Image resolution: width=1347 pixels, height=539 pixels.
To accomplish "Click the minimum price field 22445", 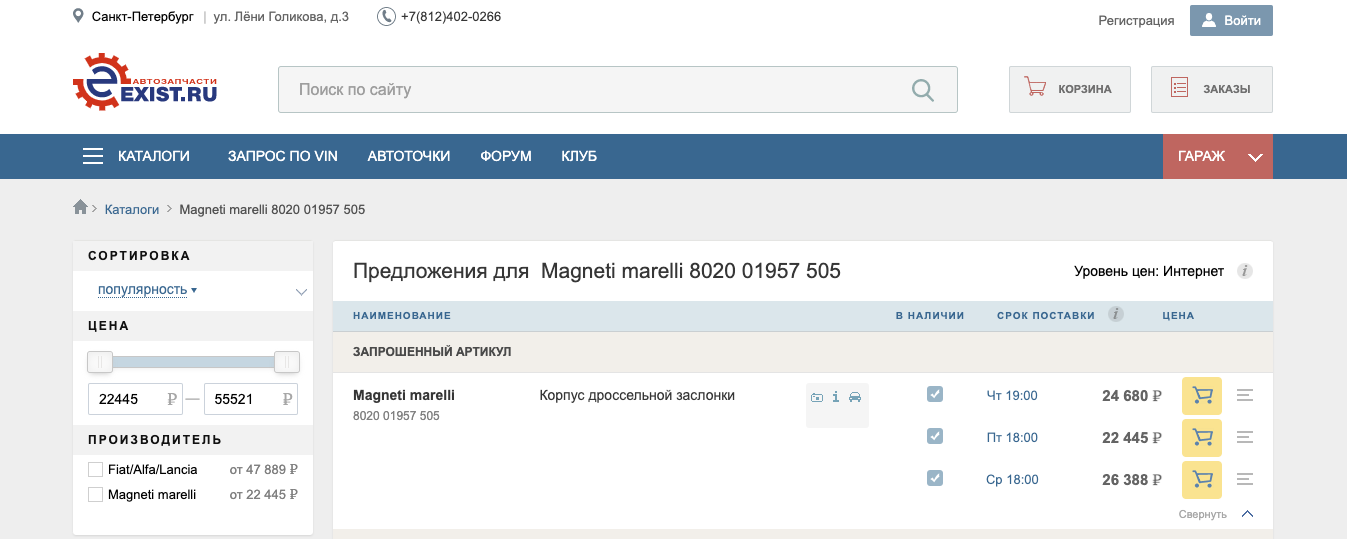I will tap(136, 399).
